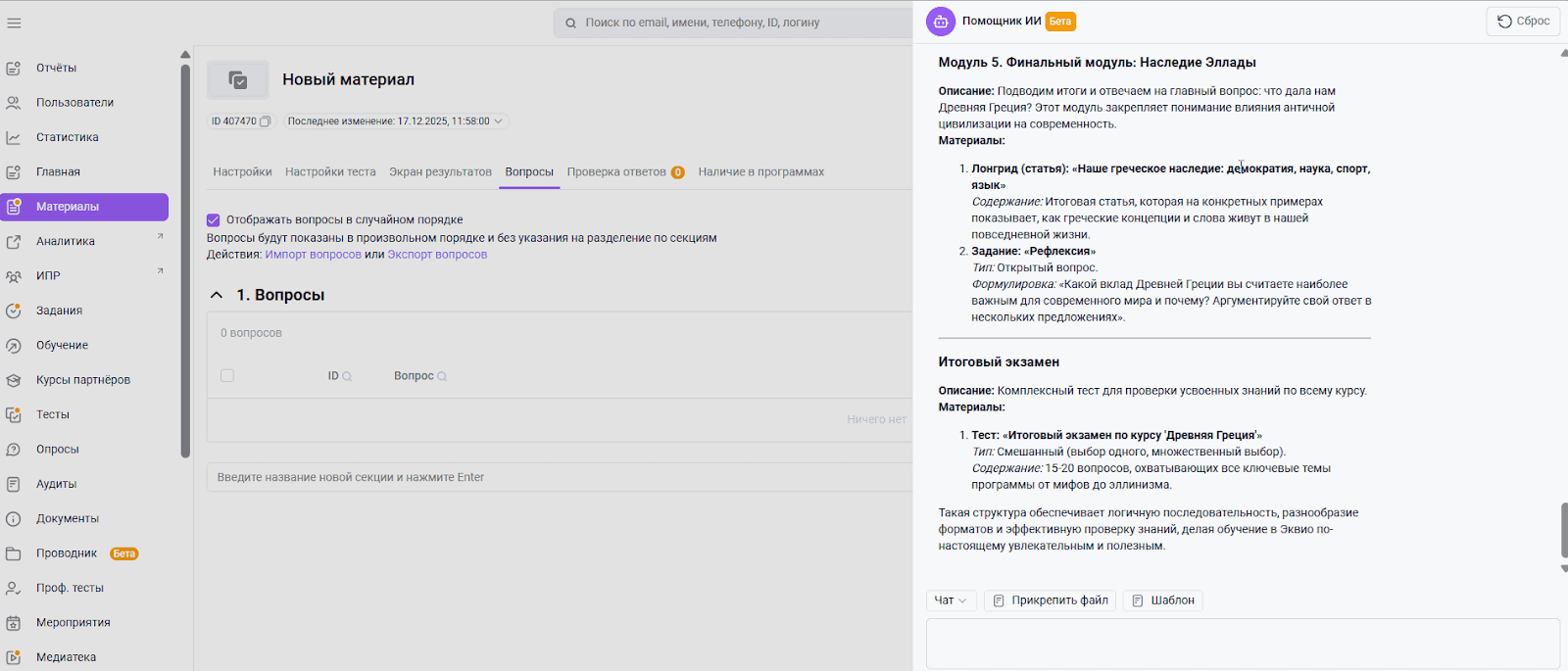The width and height of the screenshot is (1568, 671).
Task: Tick the select-all questions checkbox
Action: point(227,376)
